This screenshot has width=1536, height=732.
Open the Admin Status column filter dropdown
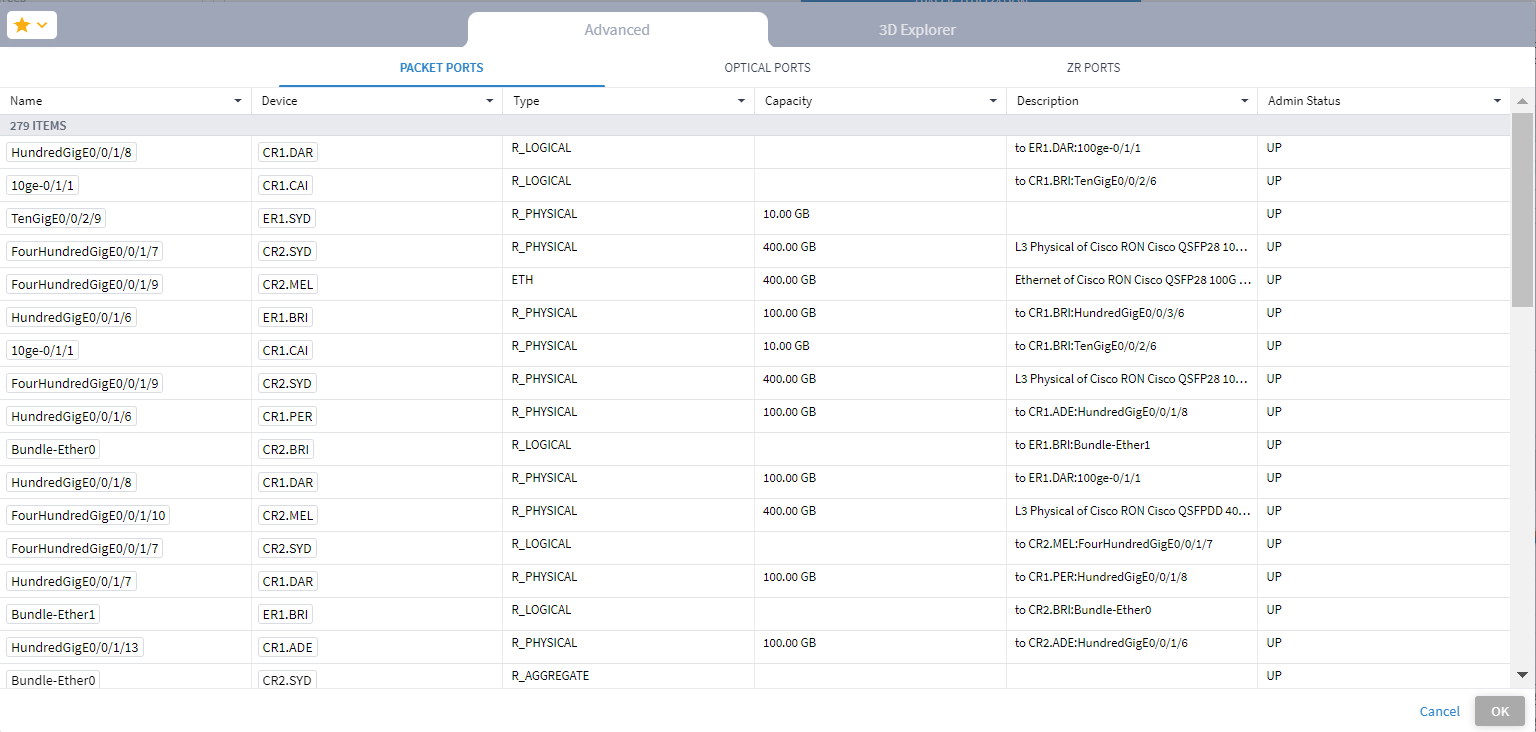point(1497,101)
